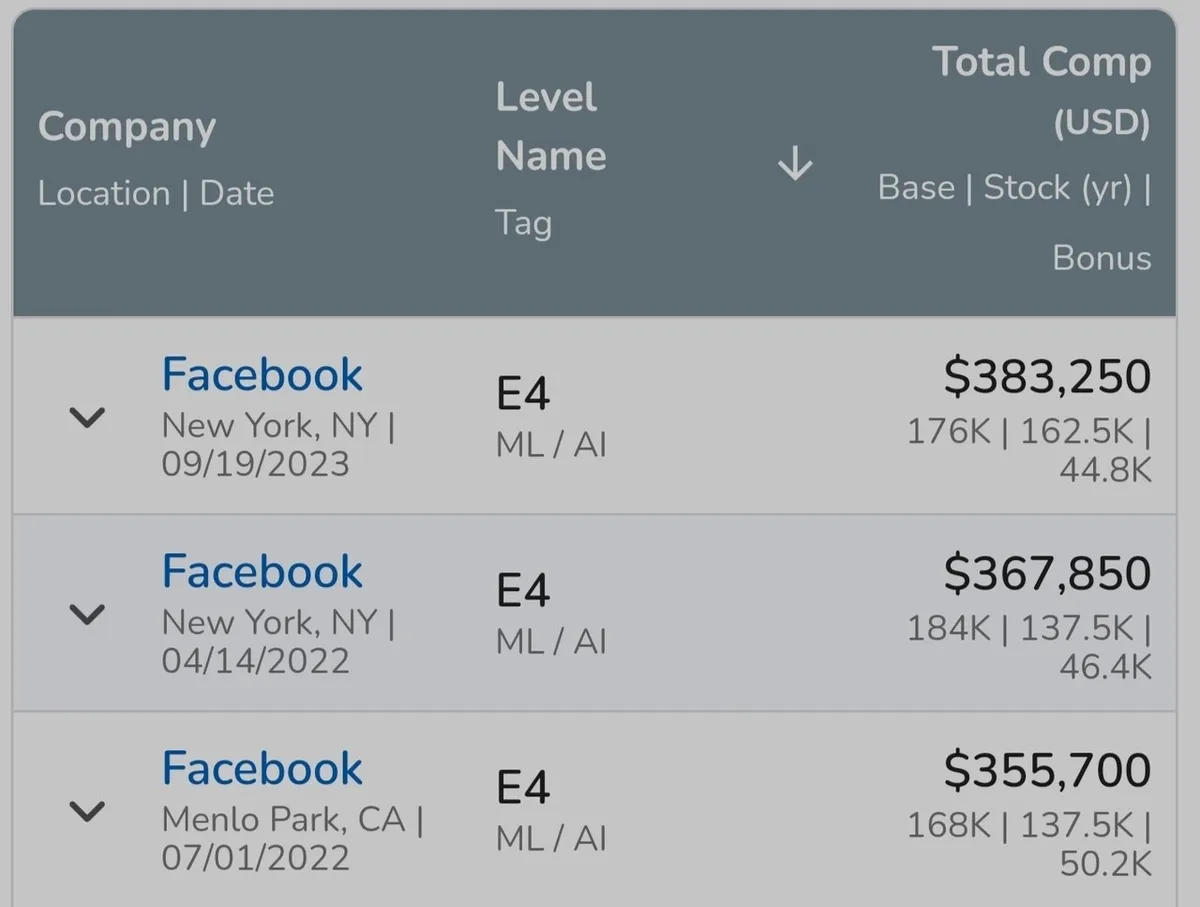The width and height of the screenshot is (1200, 907).
Task: Select the $383,250 total compensation value
Action: 1047,376
